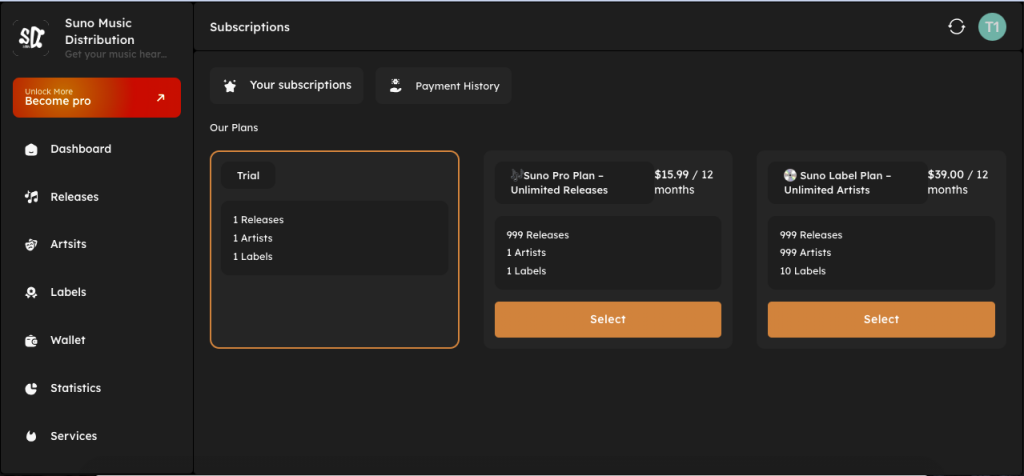Click the Services flame icon
The height and width of the screenshot is (476, 1024).
pos(31,436)
